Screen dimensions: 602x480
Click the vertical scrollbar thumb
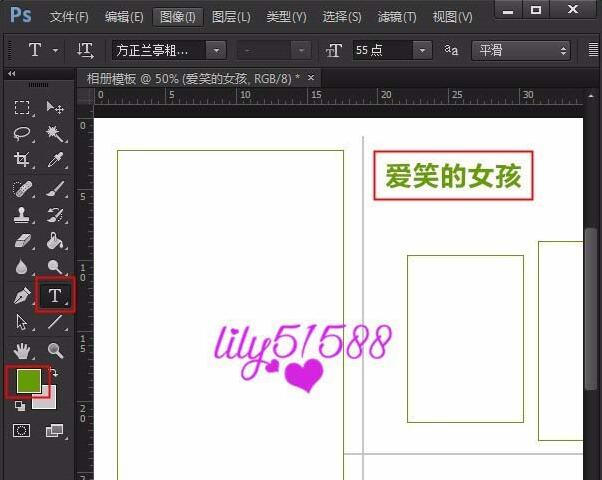coord(590,309)
